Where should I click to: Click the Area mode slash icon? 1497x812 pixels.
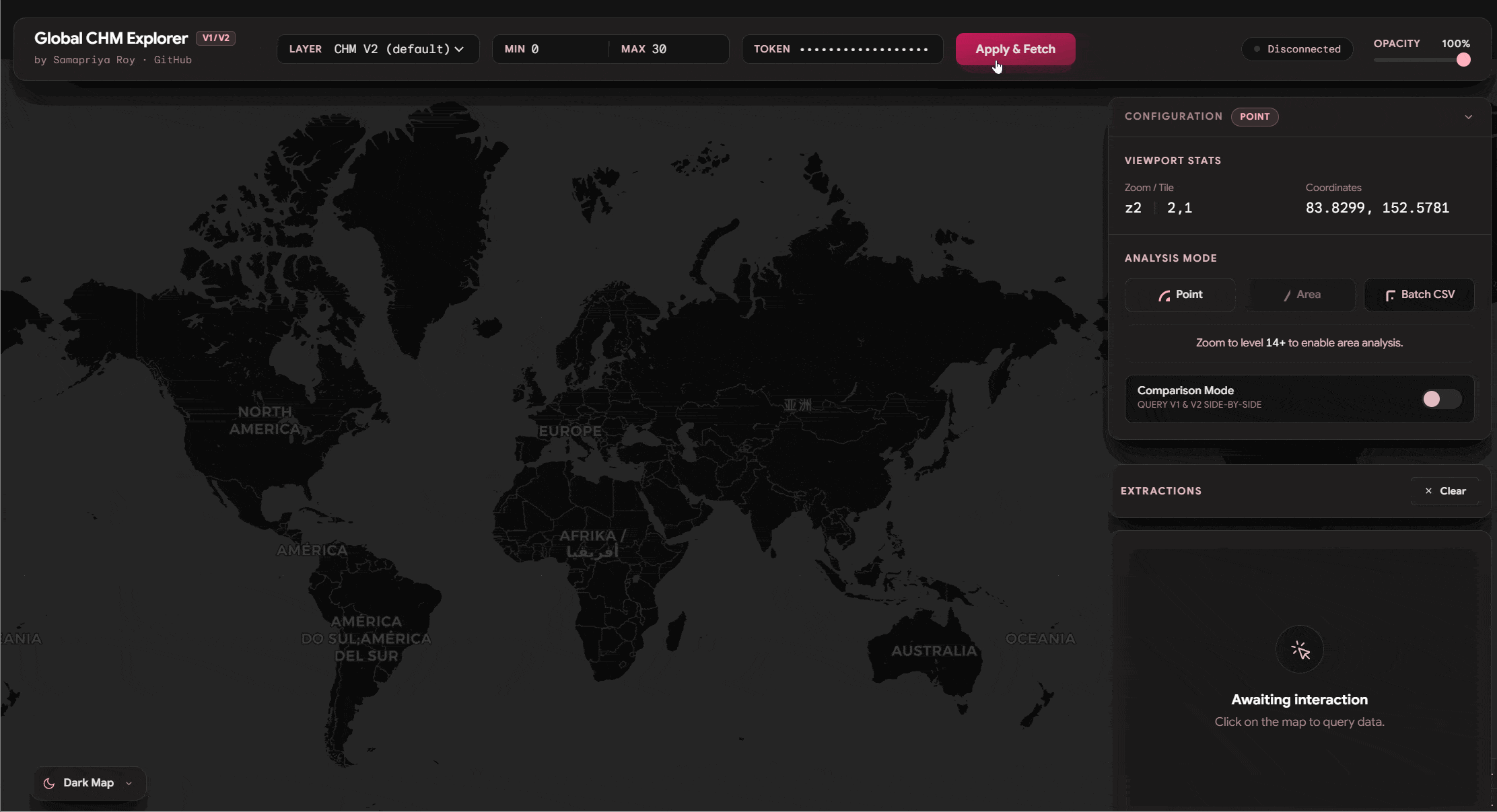[x=1287, y=295]
